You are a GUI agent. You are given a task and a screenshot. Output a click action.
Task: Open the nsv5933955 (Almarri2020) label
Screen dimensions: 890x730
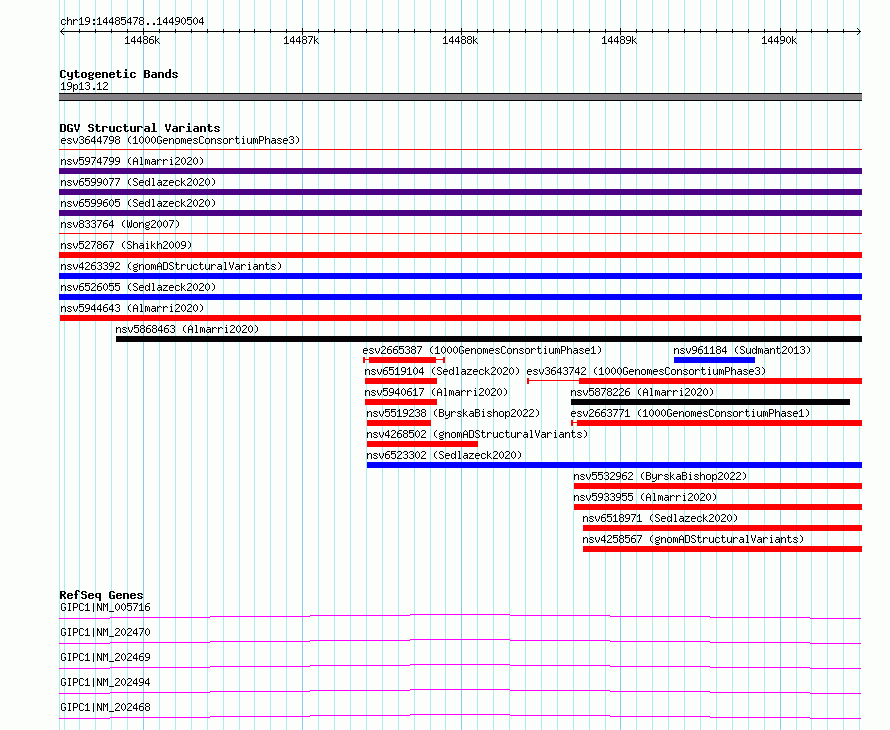(645, 497)
